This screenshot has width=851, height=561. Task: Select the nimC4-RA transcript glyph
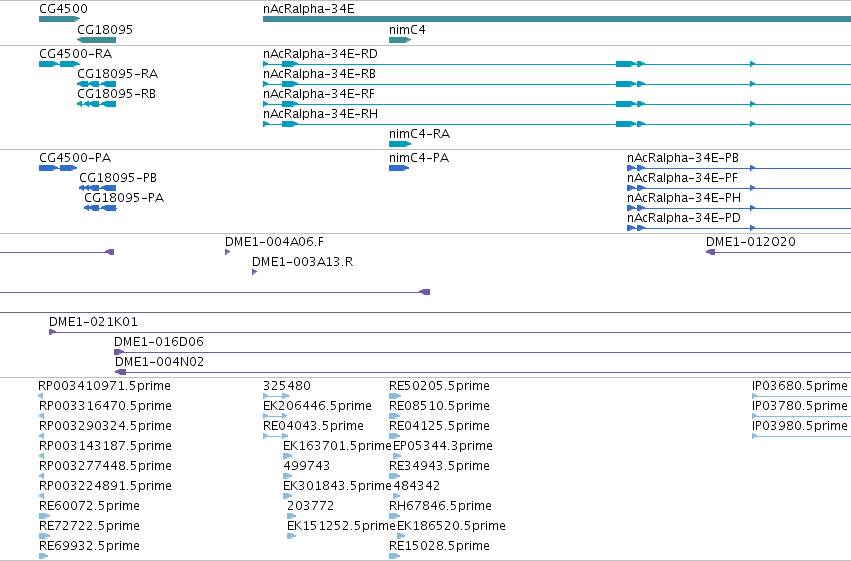pyautogui.click(x=400, y=144)
